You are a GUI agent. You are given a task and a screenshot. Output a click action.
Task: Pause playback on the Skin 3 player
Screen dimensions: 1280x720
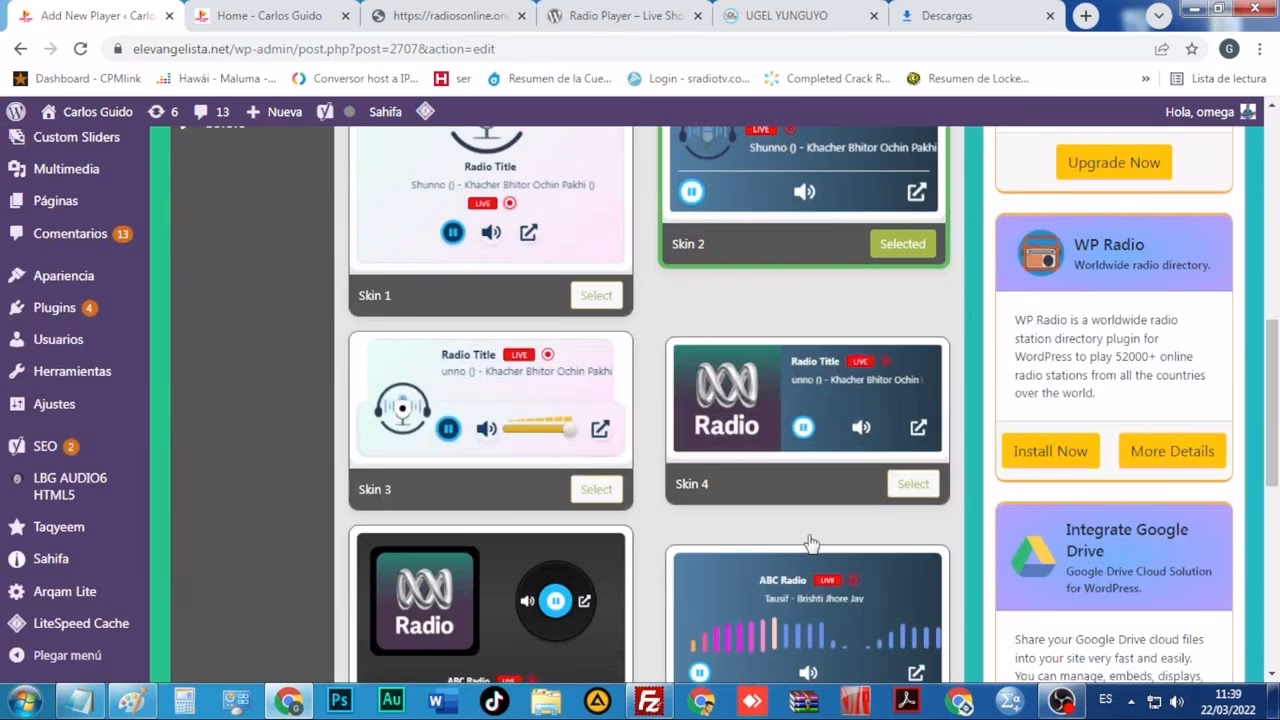(x=448, y=428)
